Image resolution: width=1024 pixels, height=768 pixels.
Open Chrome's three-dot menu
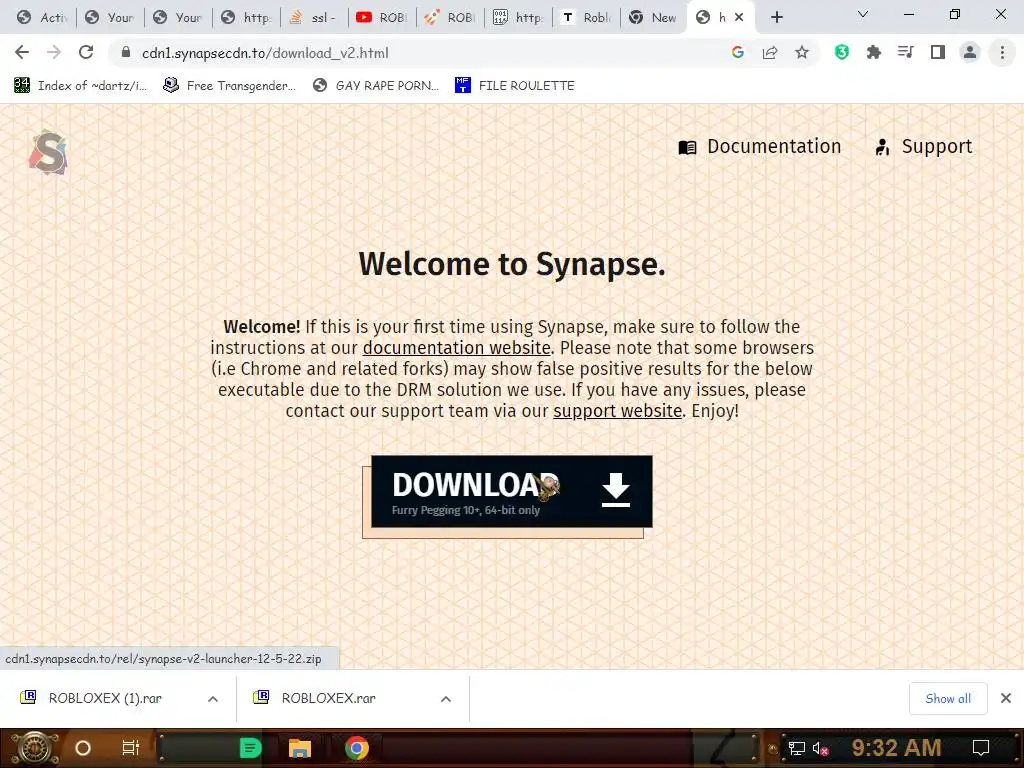click(x=1002, y=52)
